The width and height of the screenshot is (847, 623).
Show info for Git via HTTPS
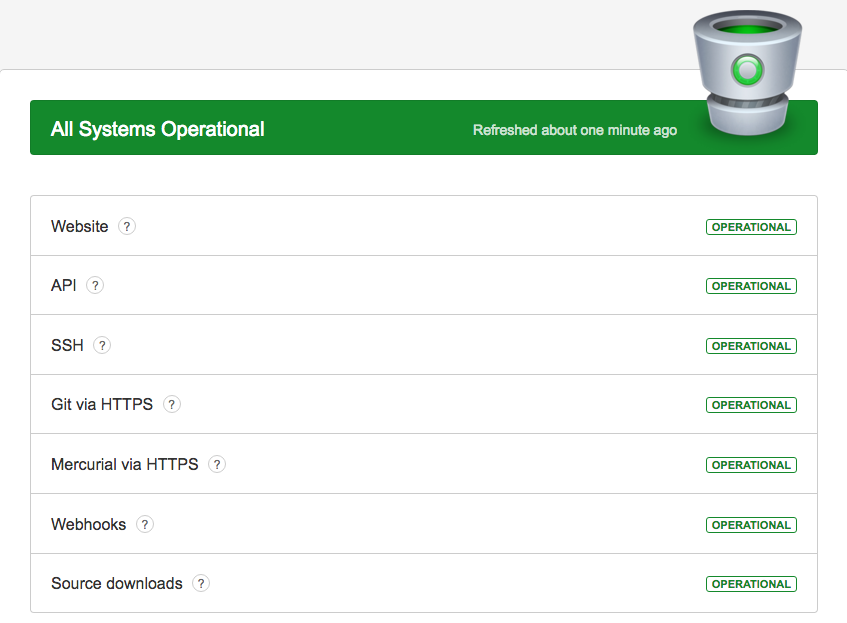click(x=172, y=404)
